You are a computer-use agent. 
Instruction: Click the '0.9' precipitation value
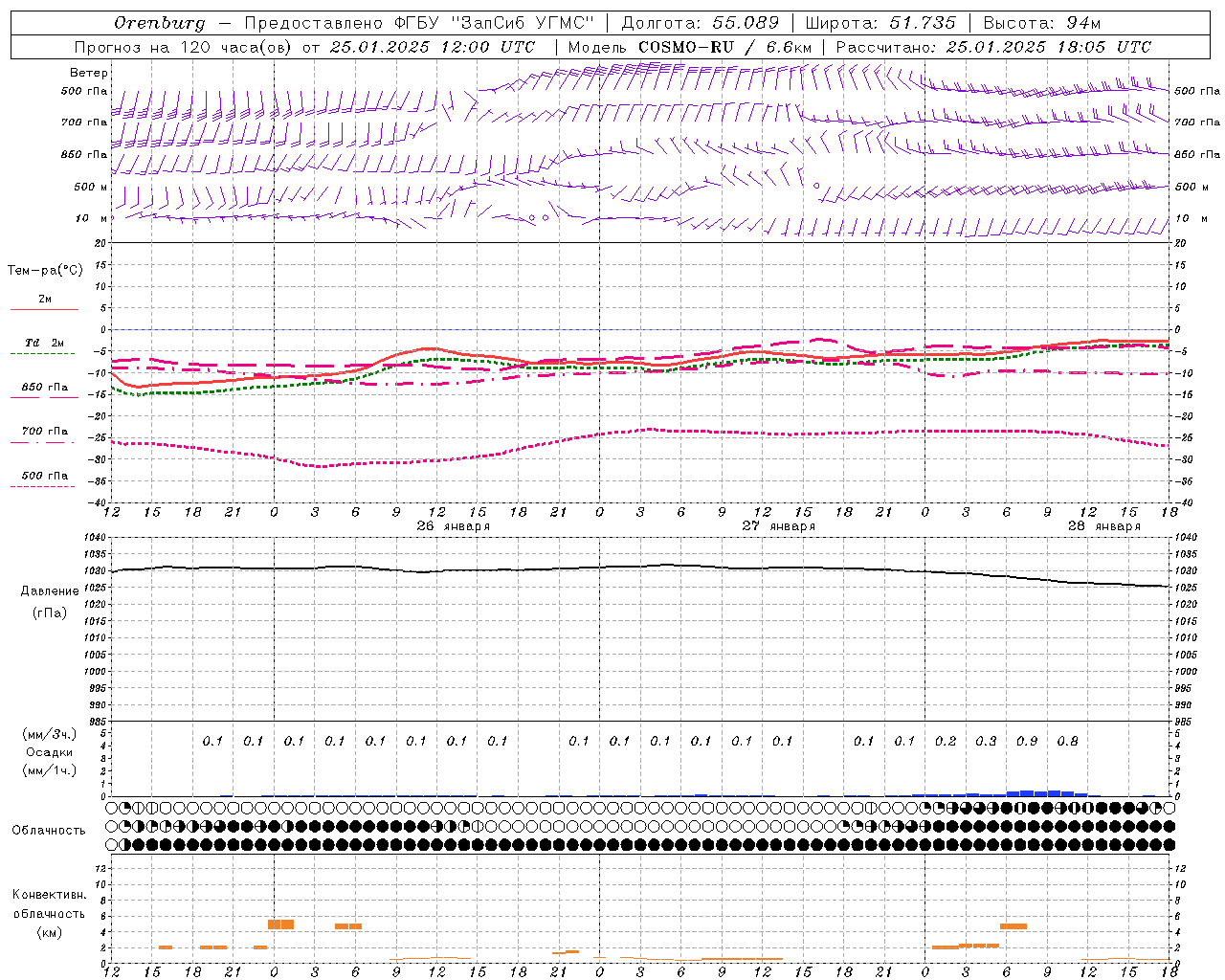(1027, 741)
